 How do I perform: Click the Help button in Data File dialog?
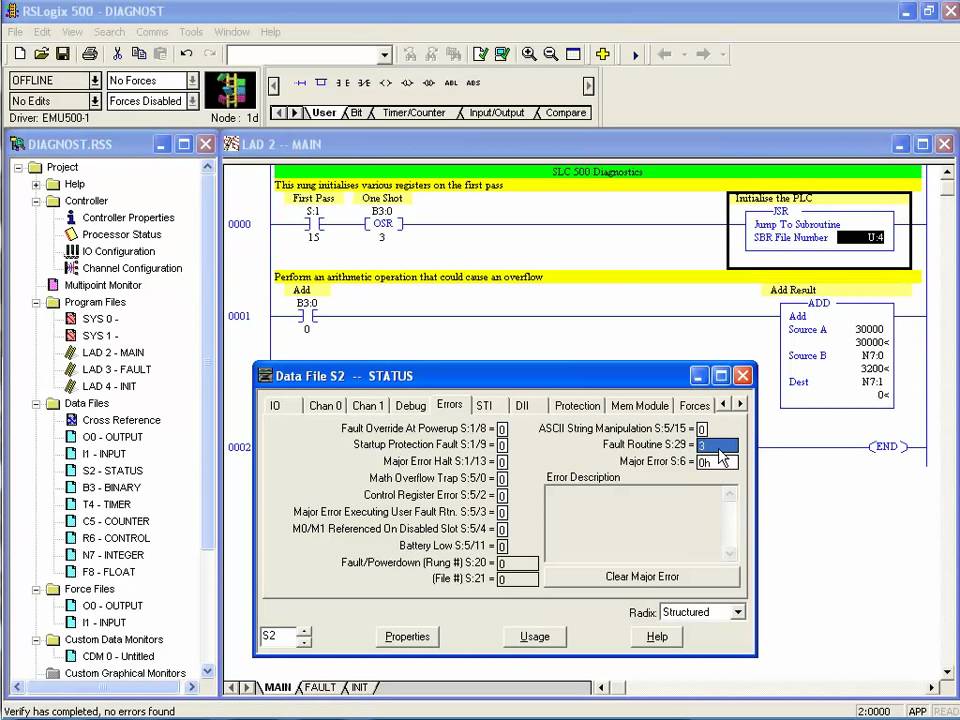coord(657,636)
